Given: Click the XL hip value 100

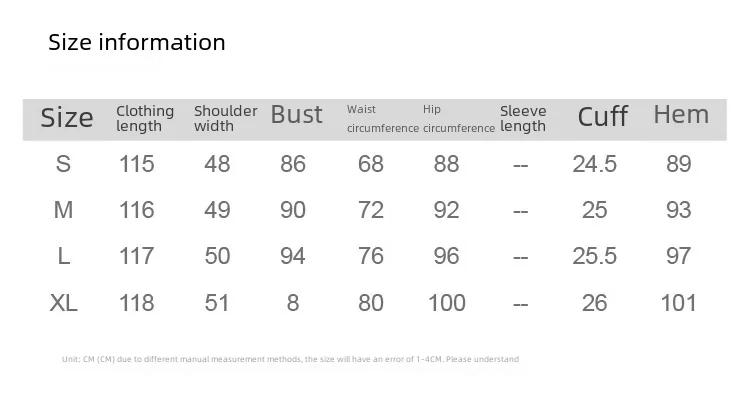Looking at the screenshot, I should (x=447, y=303).
